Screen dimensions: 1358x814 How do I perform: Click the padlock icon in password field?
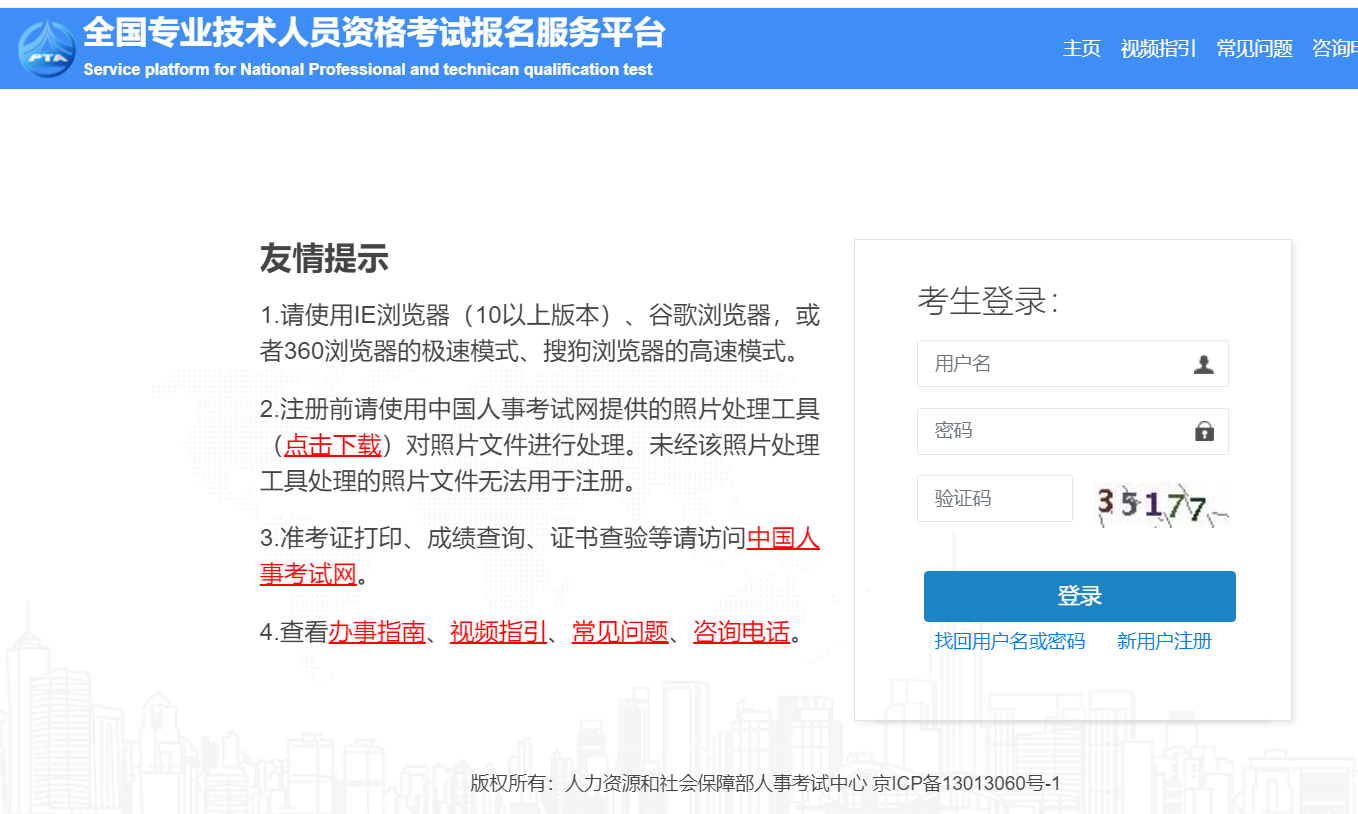(x=1204, y=431)
